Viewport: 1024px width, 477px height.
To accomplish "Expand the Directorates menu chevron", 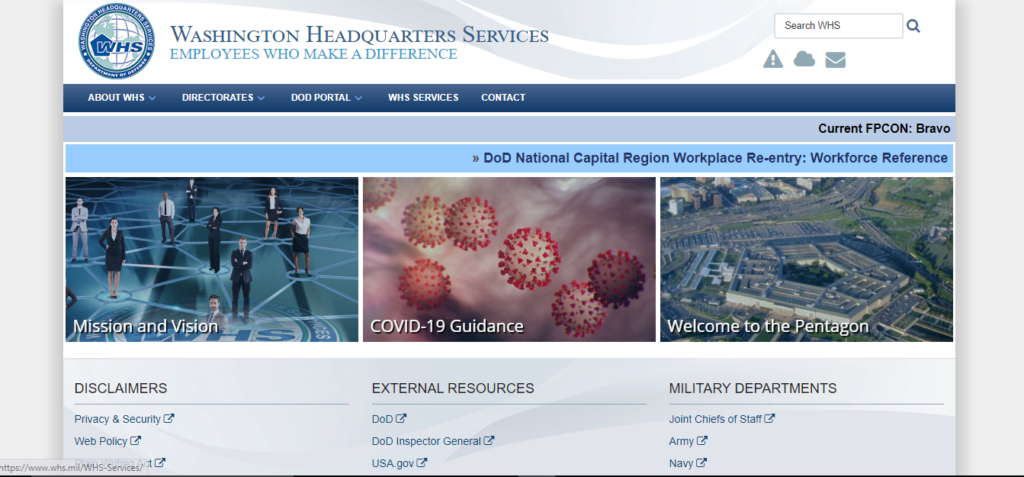I will (x=261, y=98).
